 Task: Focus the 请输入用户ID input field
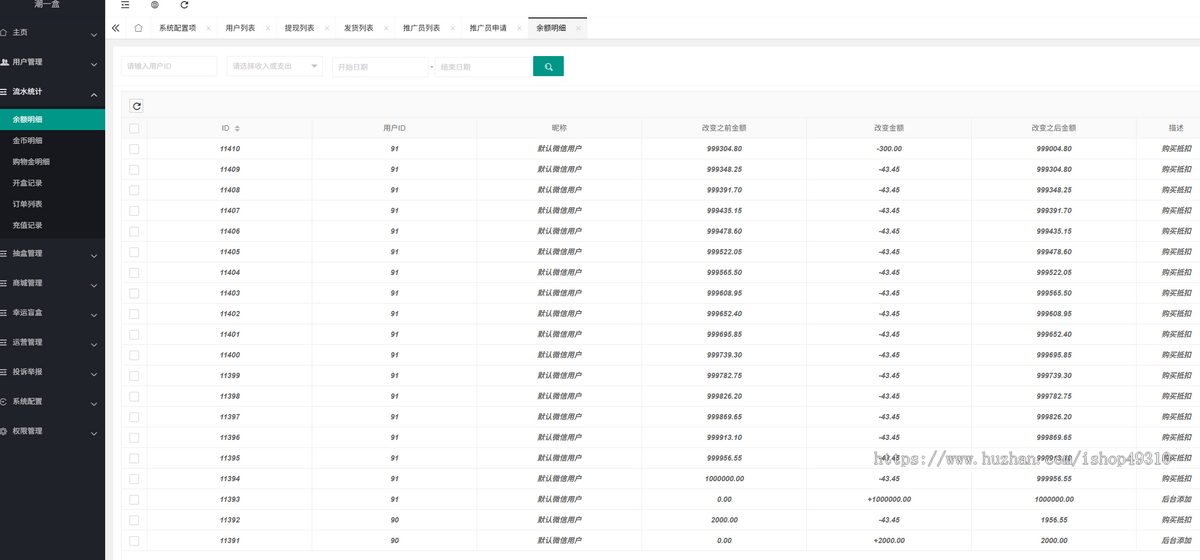point(169,66)
